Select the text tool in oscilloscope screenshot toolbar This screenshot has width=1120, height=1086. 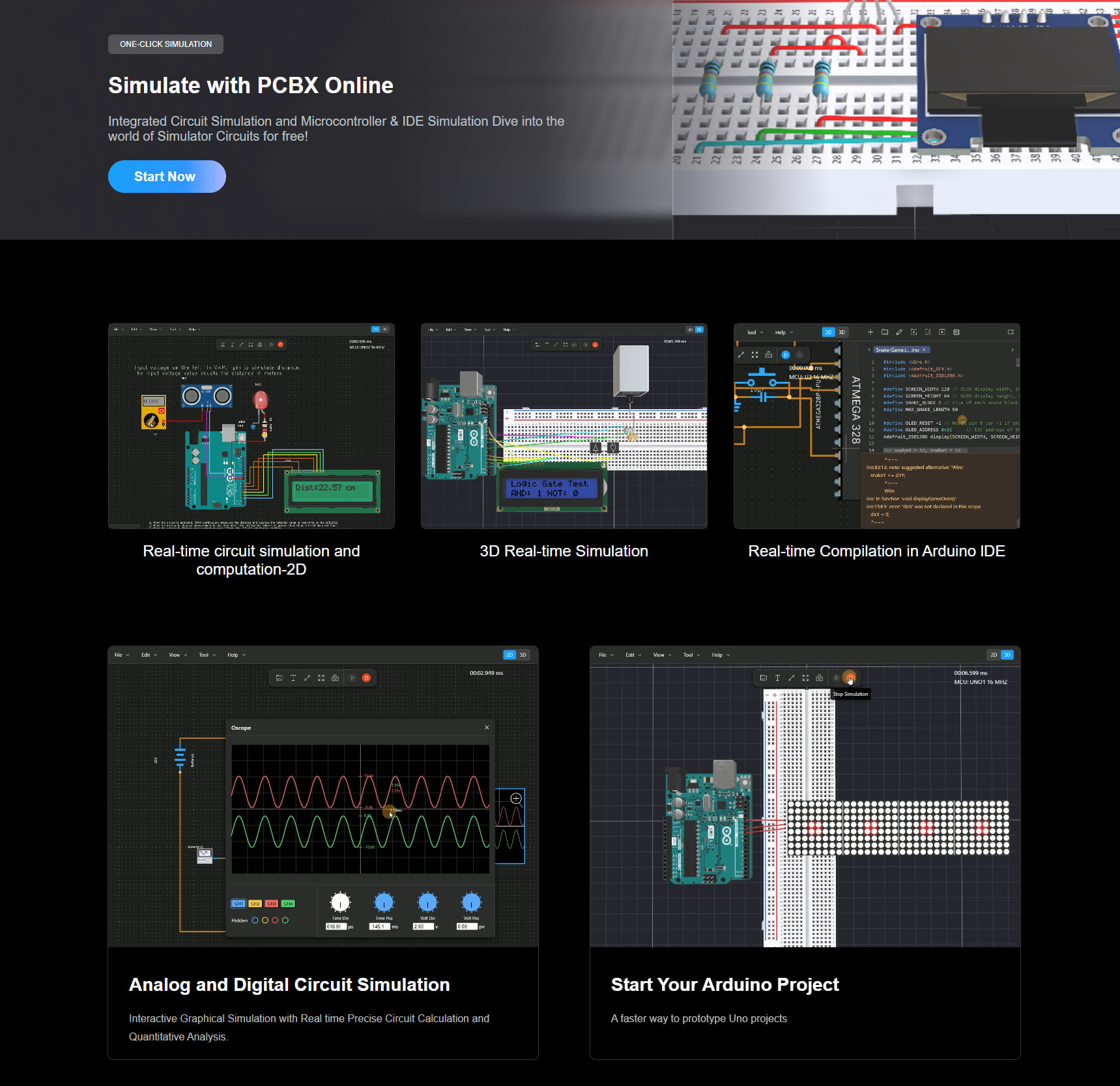[293, 678]
